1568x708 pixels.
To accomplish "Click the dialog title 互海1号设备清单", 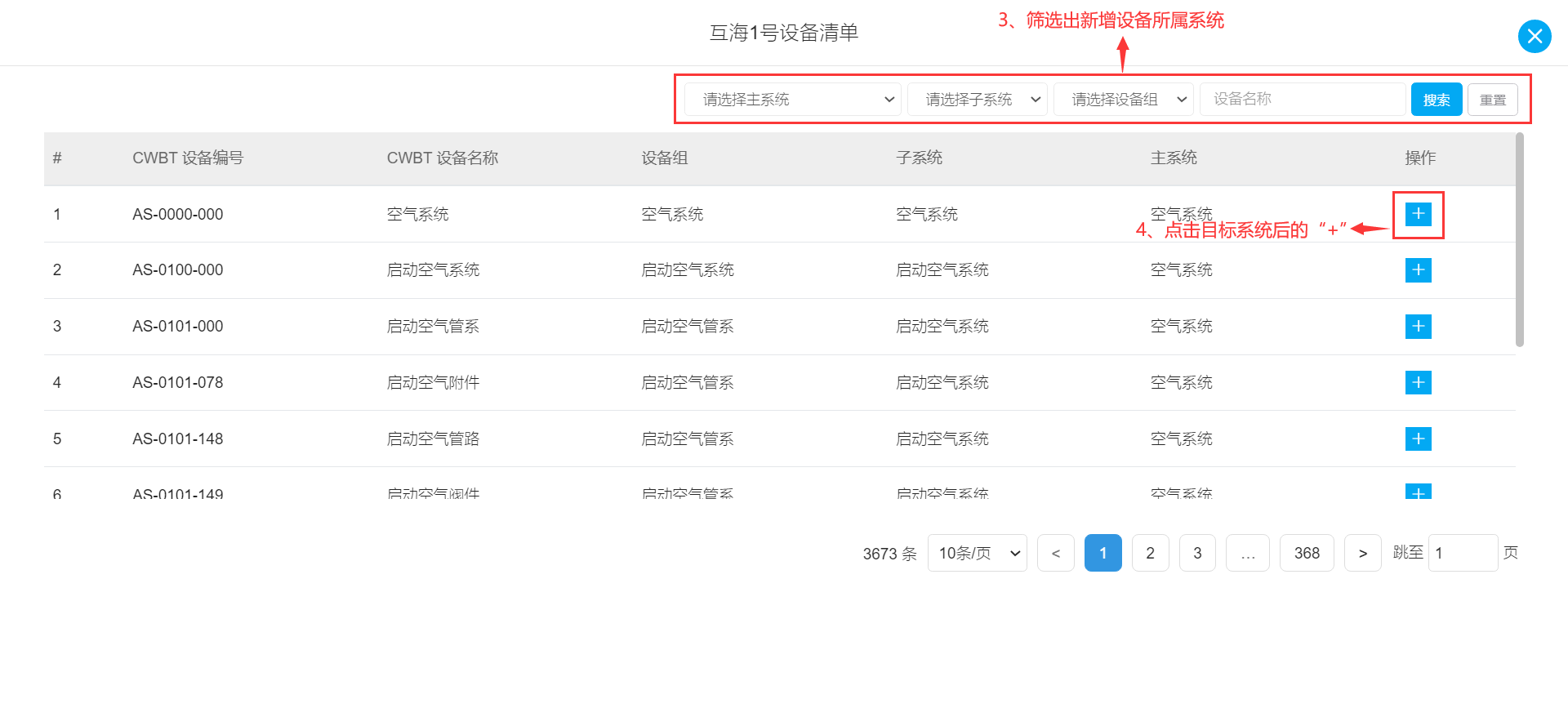I will tap(784, 33).
